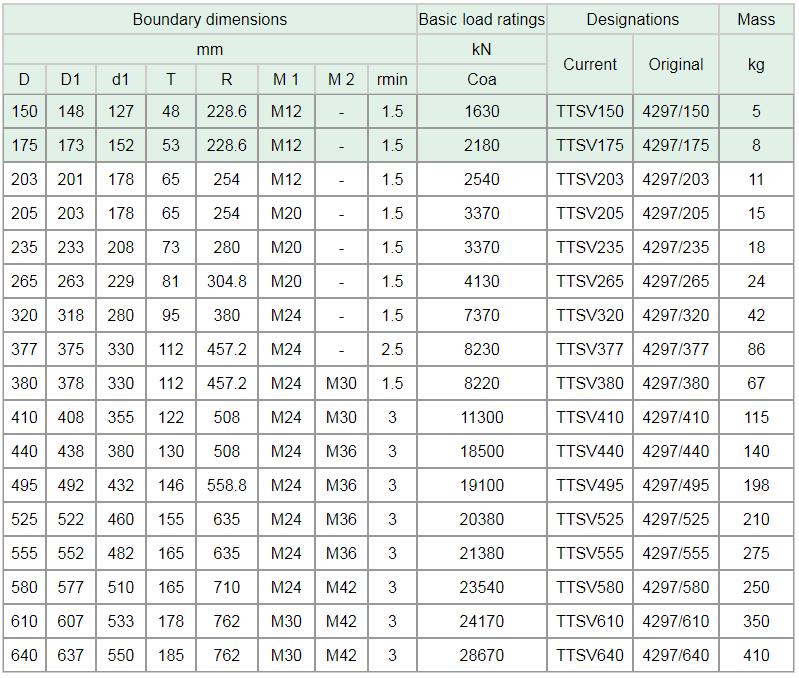Select the rmin column header
The image size is (799, 678).
click(x=392, y=79)
